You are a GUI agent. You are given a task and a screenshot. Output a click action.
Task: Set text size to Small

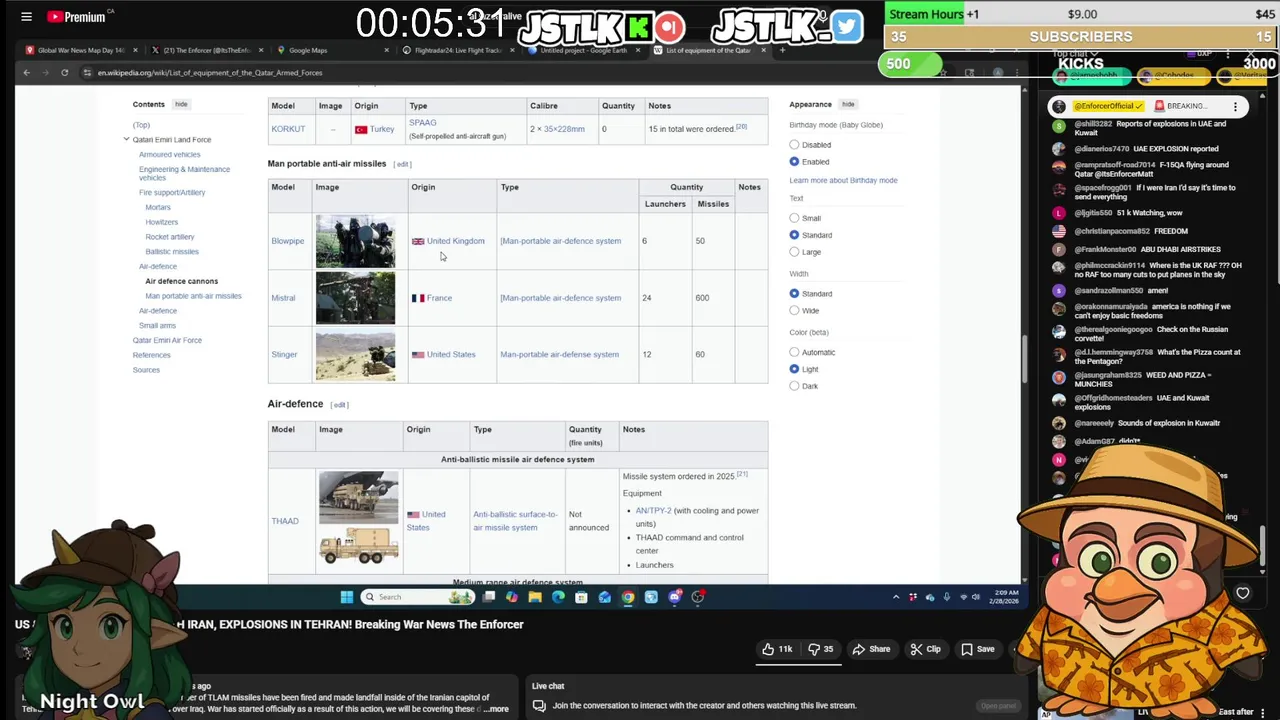(x=794, y=218)
